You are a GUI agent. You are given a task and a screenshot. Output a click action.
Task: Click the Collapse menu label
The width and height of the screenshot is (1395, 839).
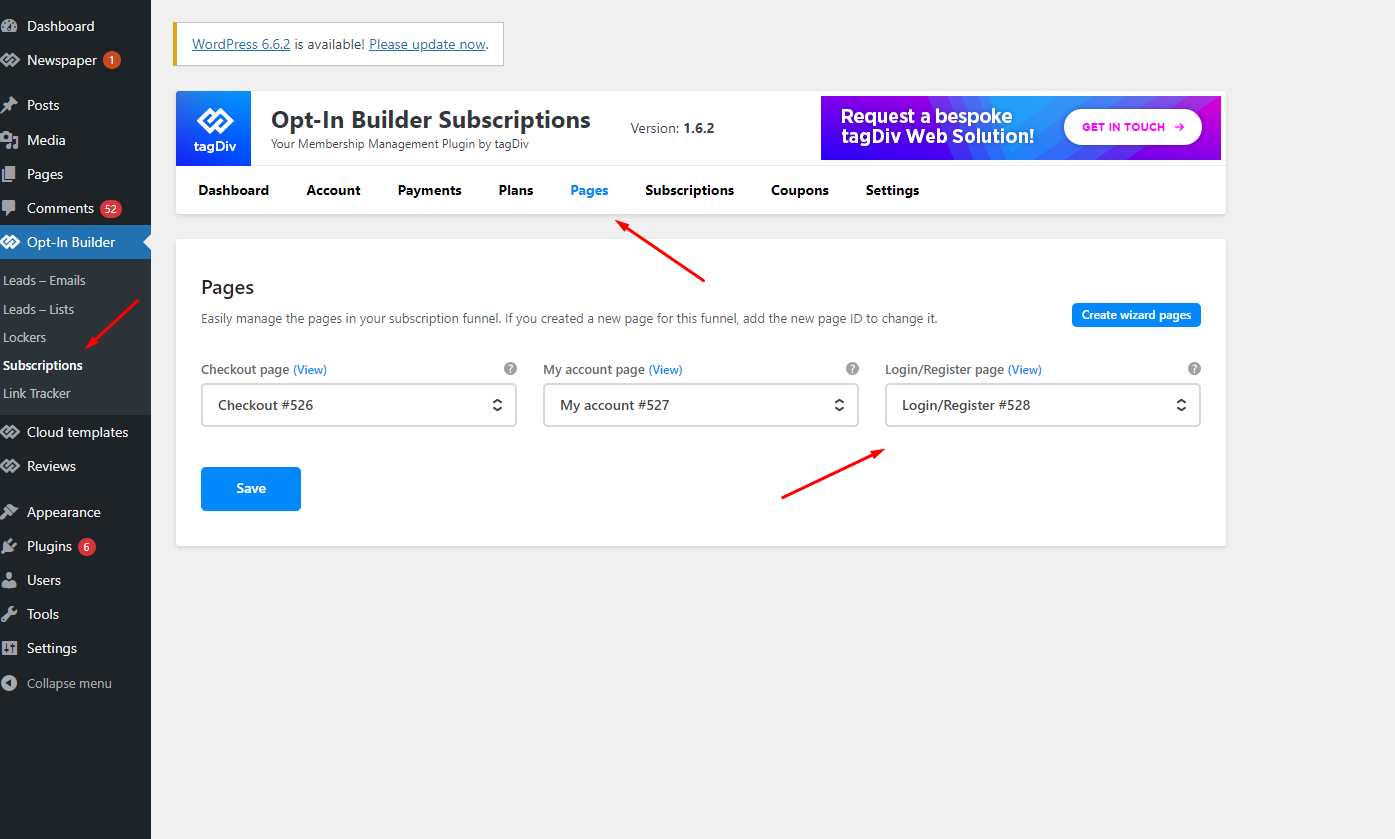[69, 684]
